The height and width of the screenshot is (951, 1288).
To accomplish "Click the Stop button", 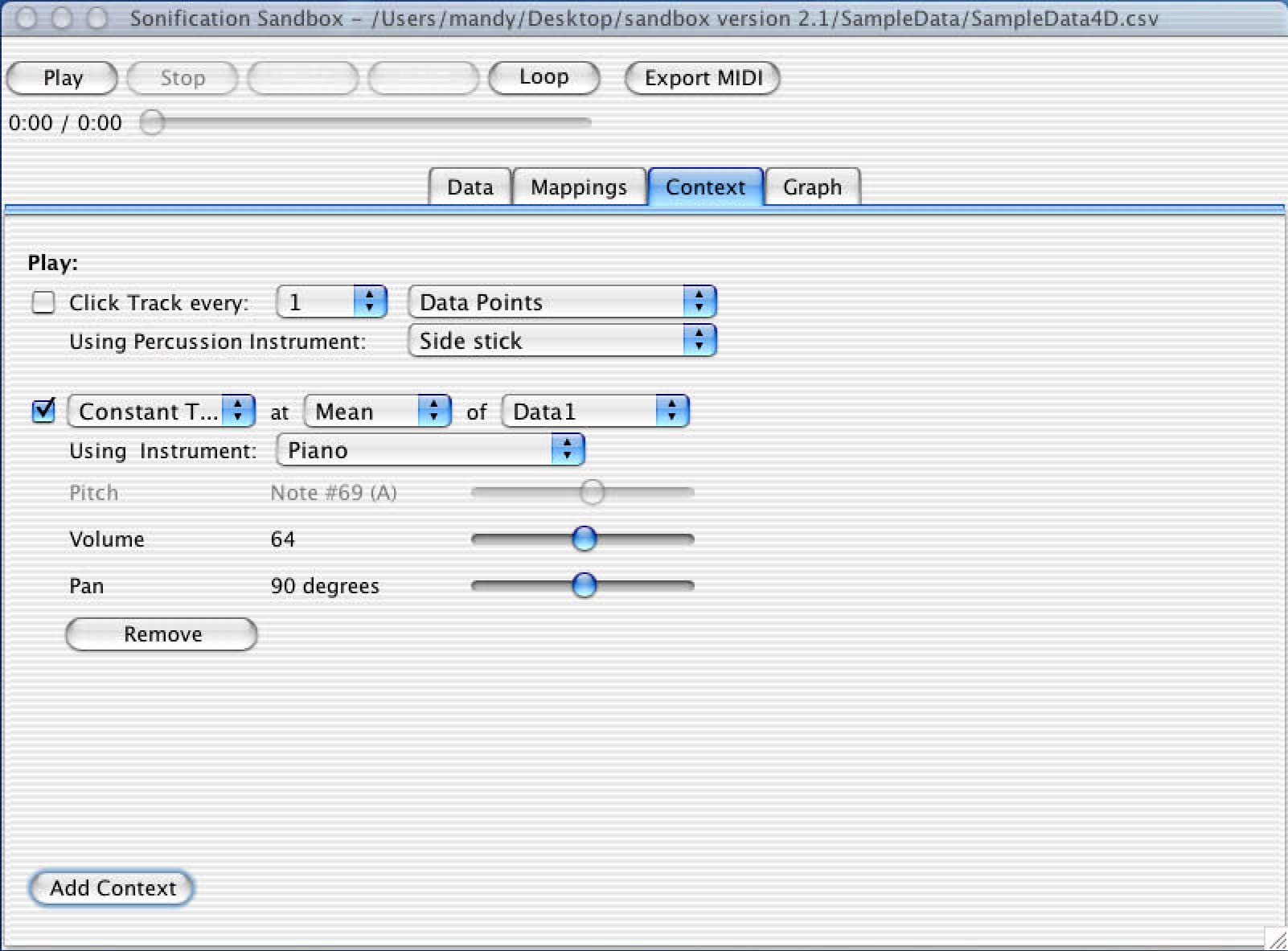I will 183,78.
